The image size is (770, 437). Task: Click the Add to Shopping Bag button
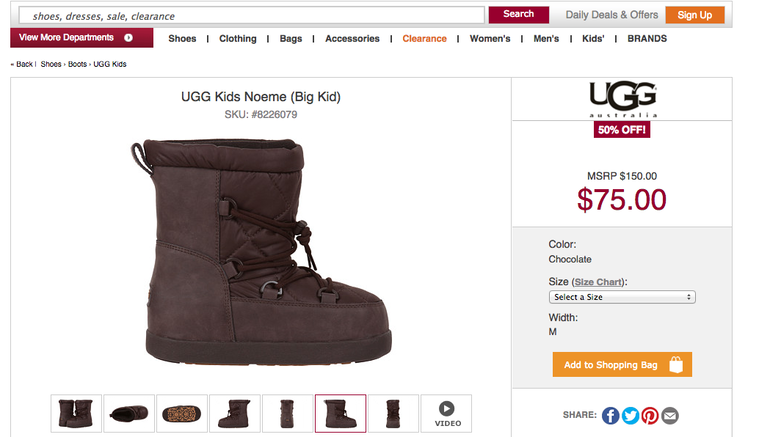(x=622, y=365)
